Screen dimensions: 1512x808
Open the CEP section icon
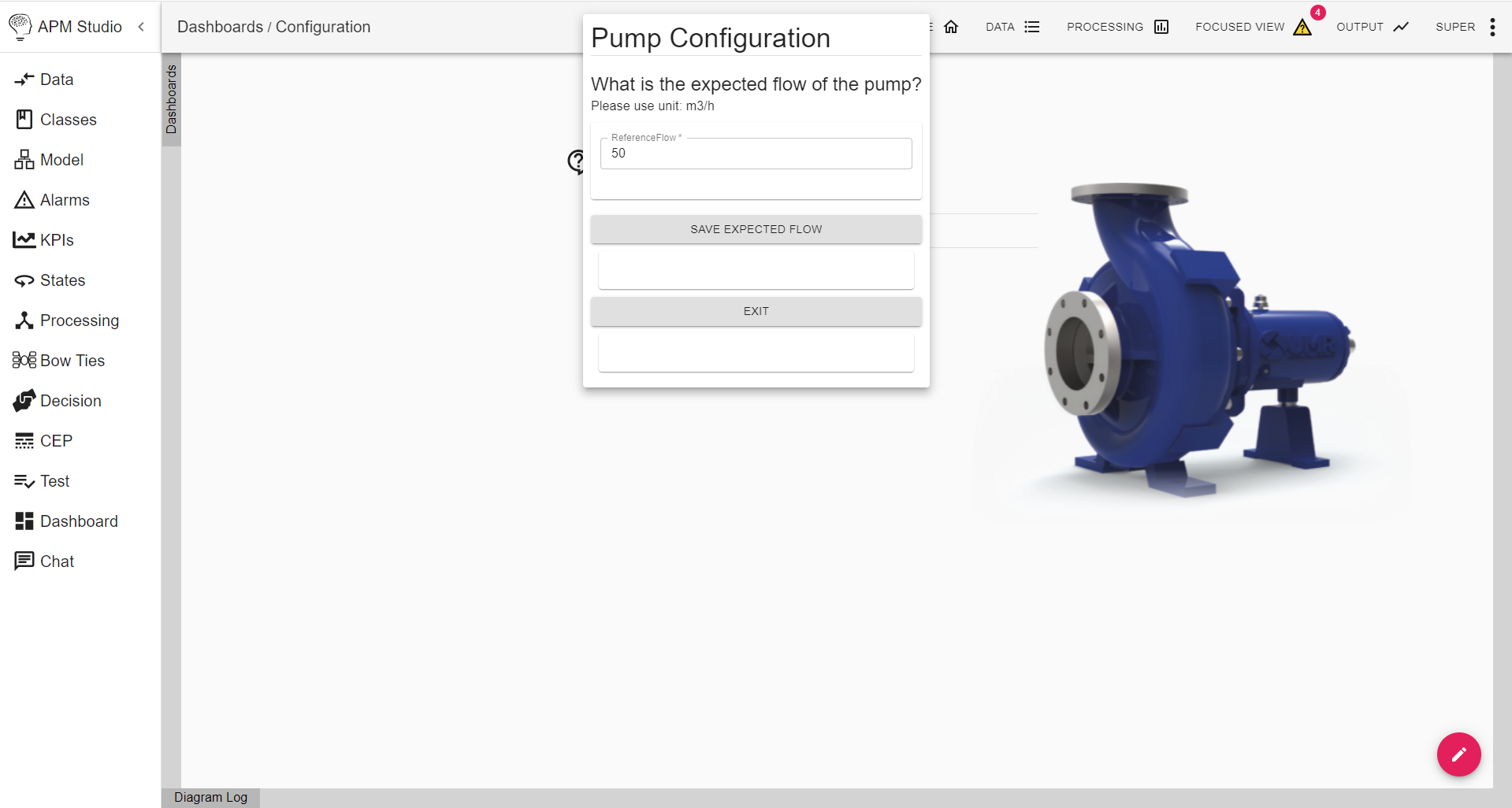point(24,440)
